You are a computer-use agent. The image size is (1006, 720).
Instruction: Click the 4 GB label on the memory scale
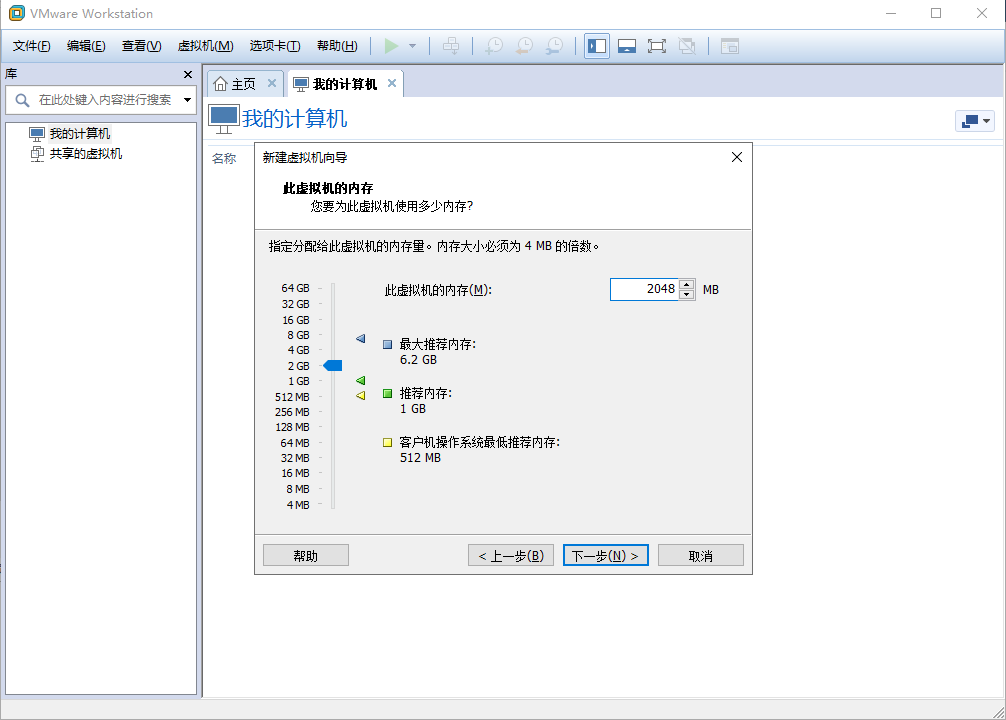(x=298, y=350)
